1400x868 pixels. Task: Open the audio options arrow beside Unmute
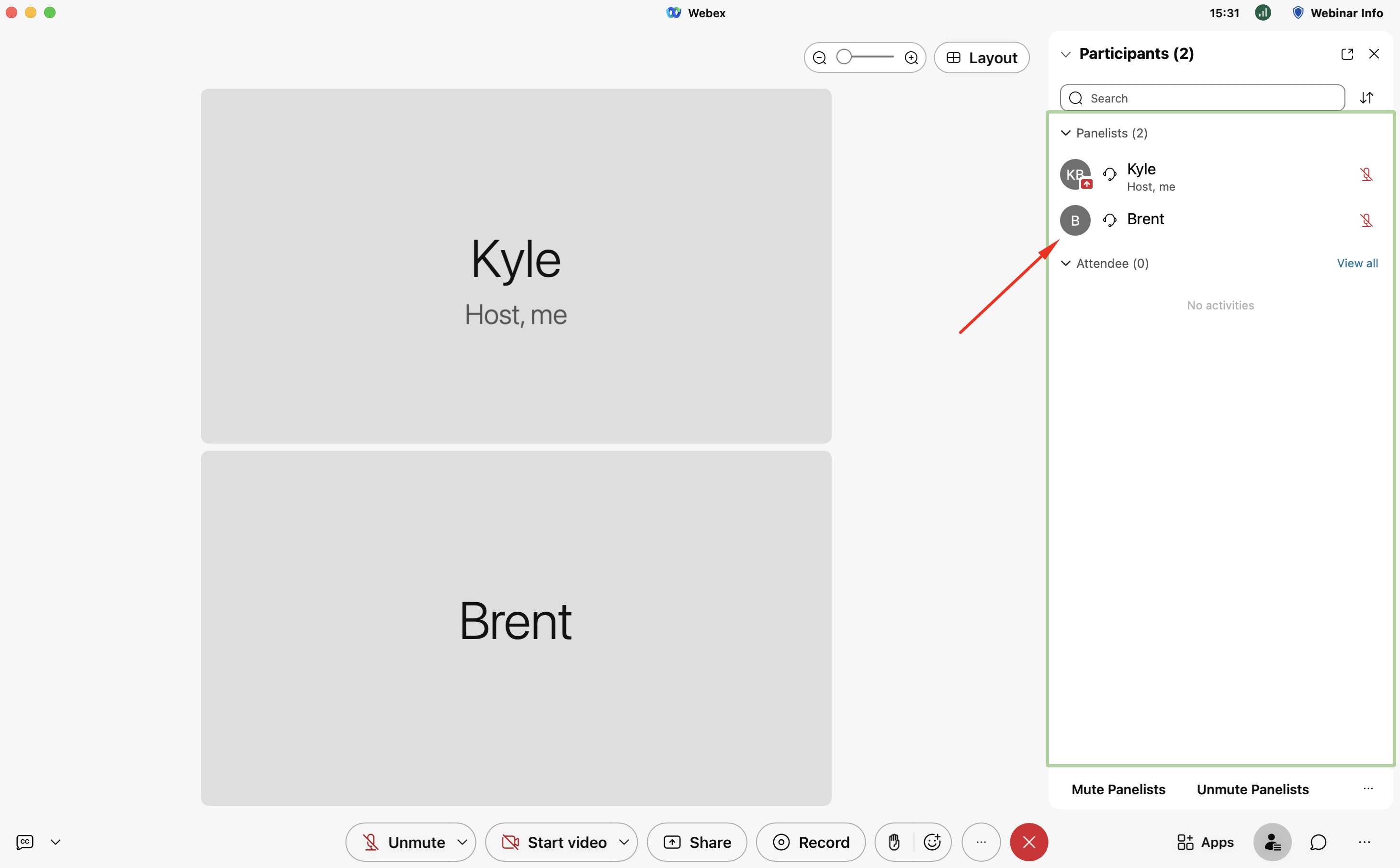[x=462, y=842]
